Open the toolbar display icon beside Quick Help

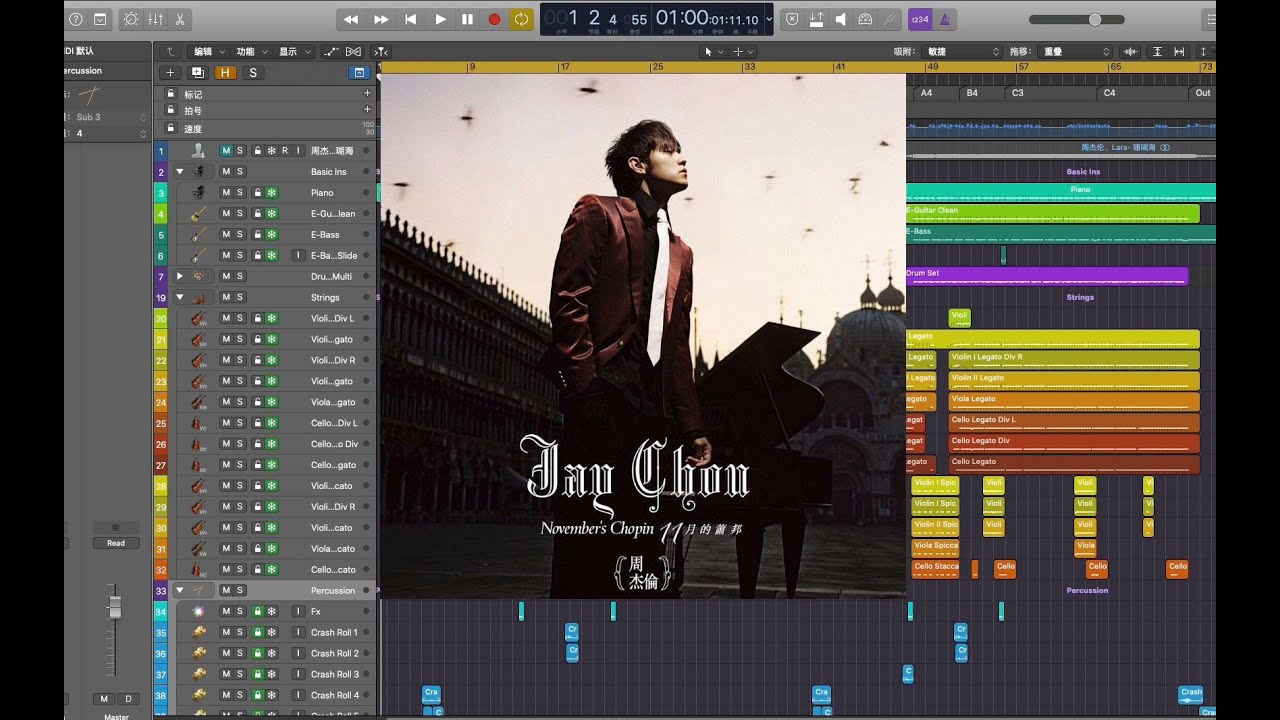[100, 19]
